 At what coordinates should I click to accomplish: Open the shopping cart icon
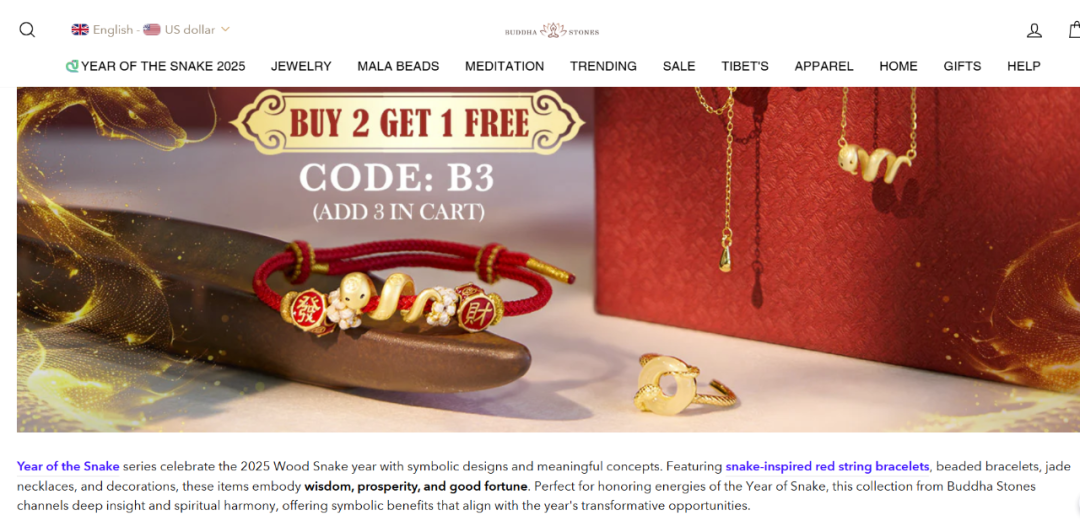(x=1074, y=30)
